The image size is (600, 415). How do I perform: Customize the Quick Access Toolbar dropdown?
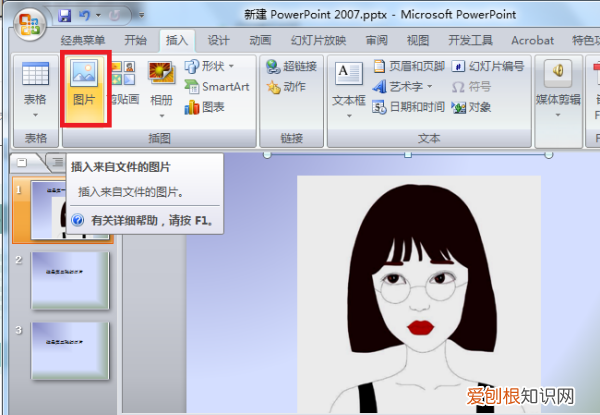tap(142, 15)
